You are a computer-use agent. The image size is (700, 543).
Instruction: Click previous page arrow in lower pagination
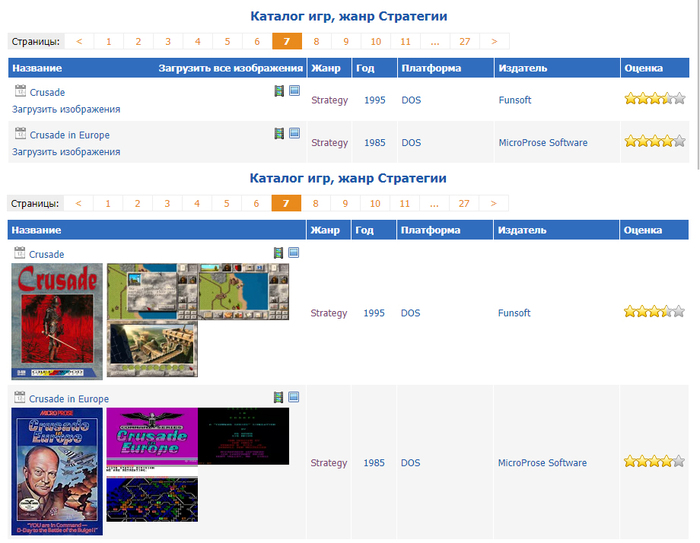[x=78, y=204]
